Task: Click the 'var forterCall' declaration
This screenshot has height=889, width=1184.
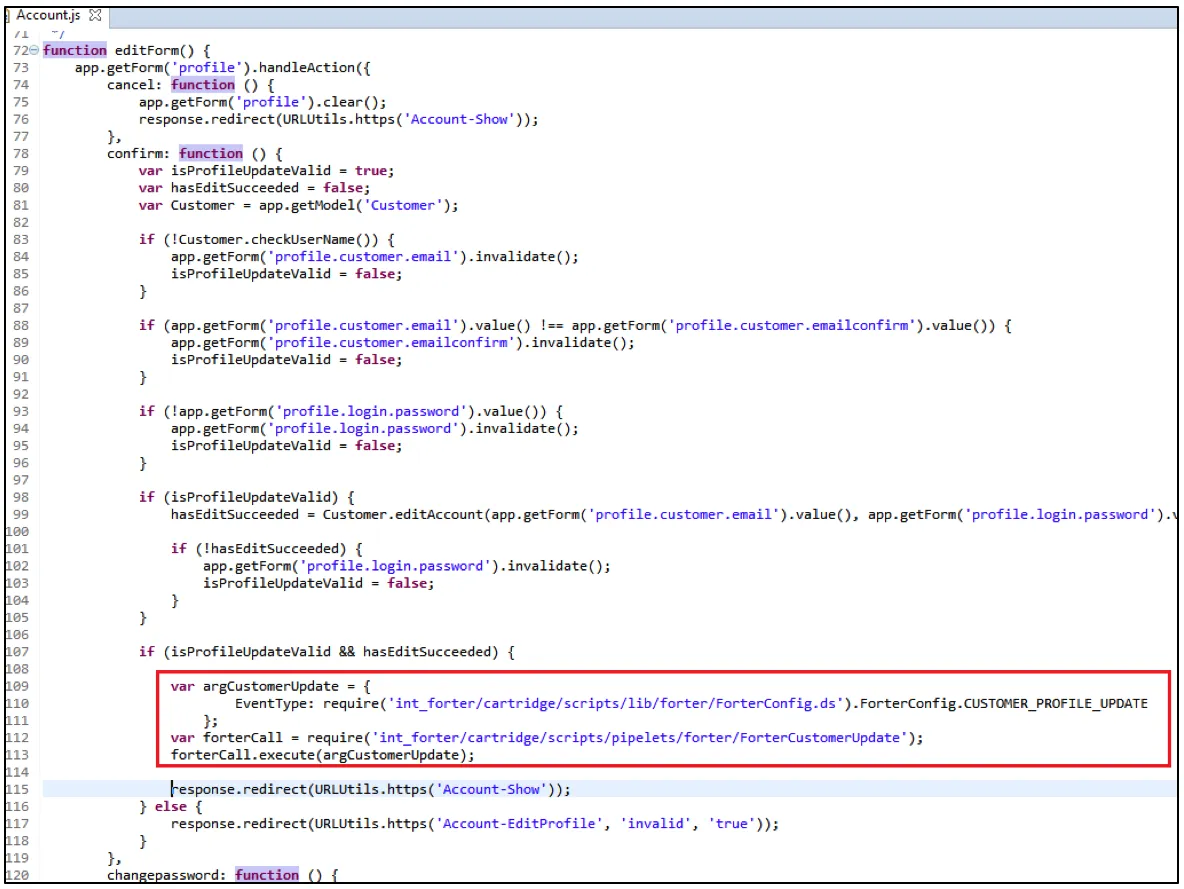Action: 227,738
